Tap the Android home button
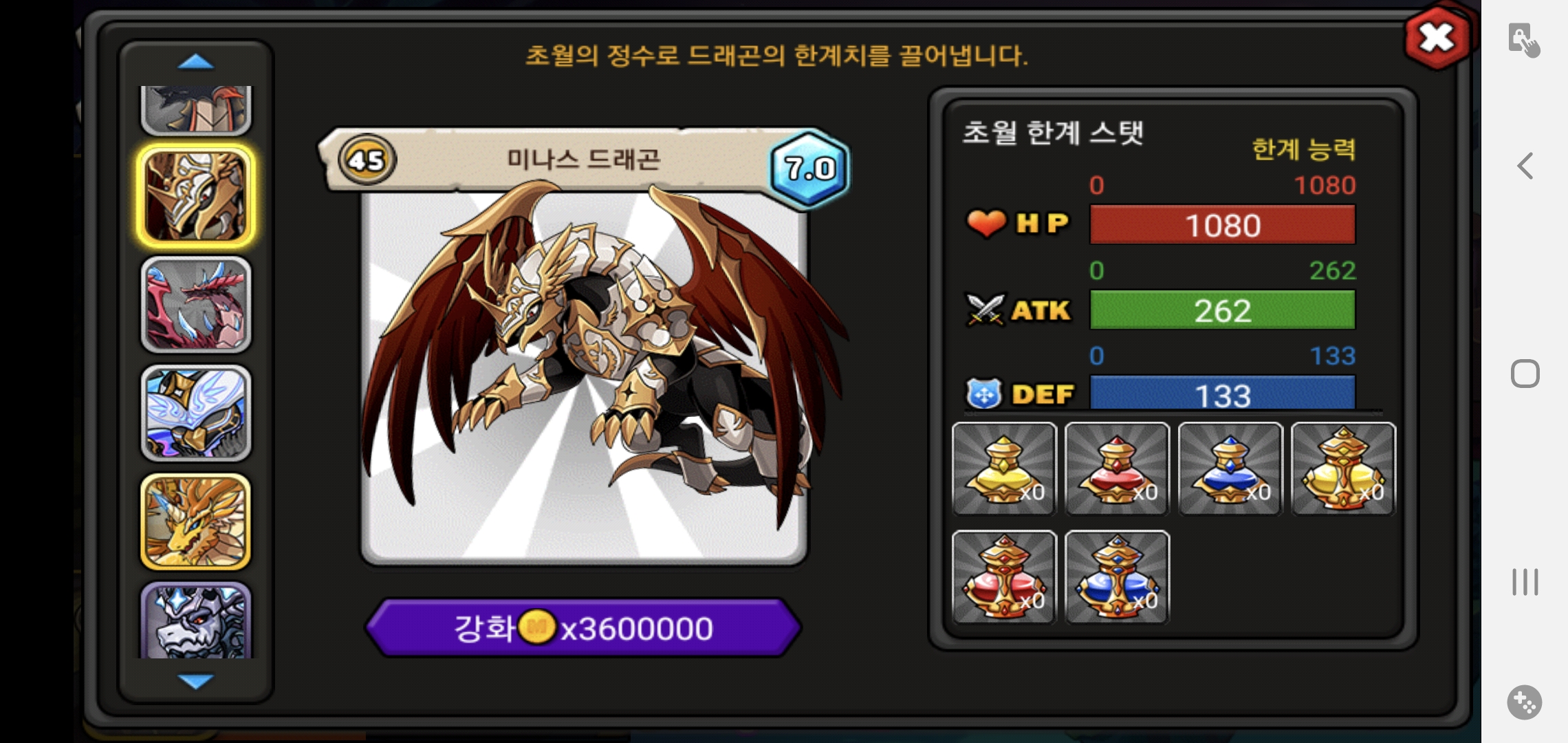Viewport: 1568px width, 743px height. coord(1525,374)
